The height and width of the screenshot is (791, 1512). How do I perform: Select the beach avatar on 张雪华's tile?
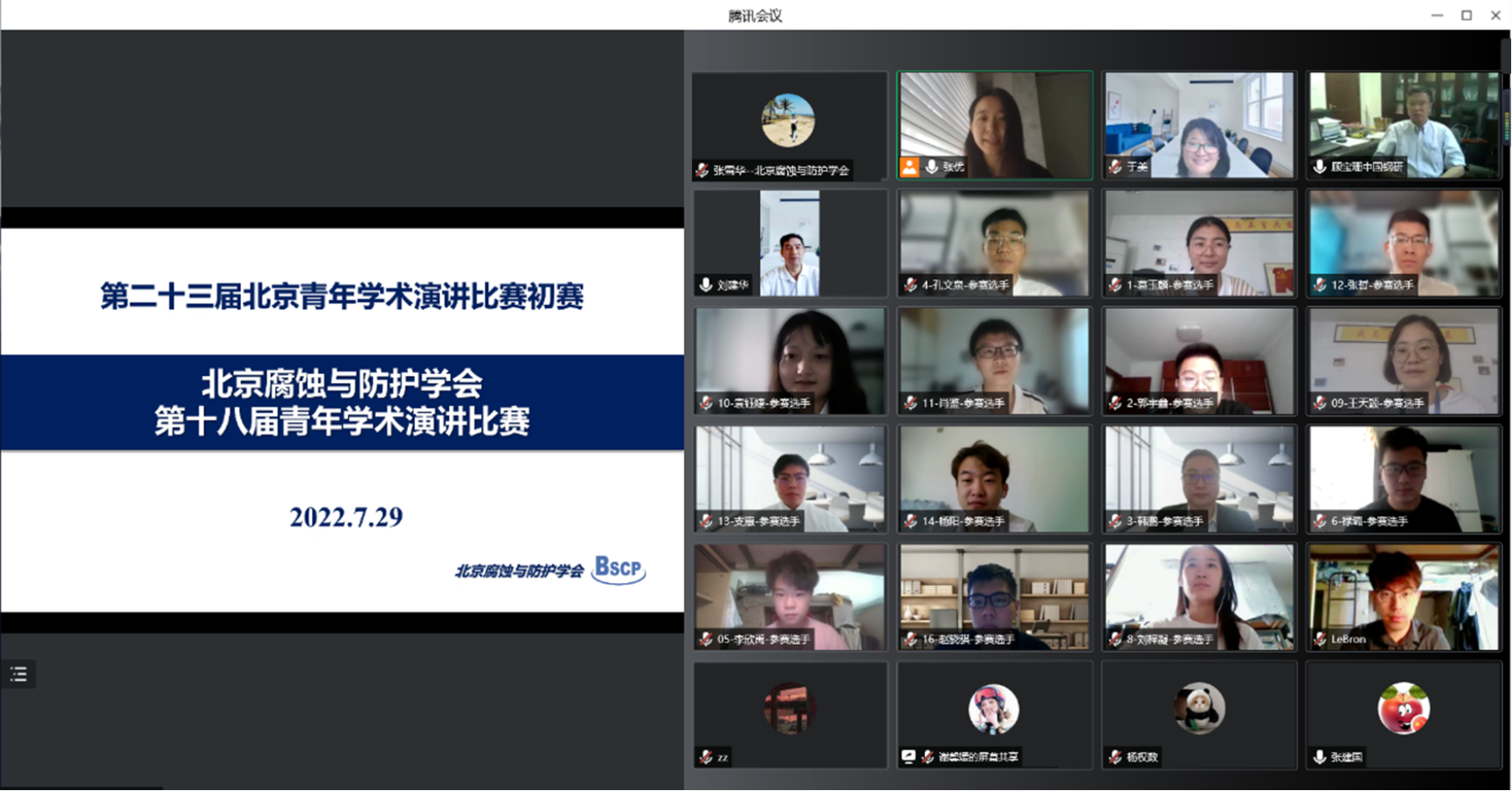(x=788, y=120)
